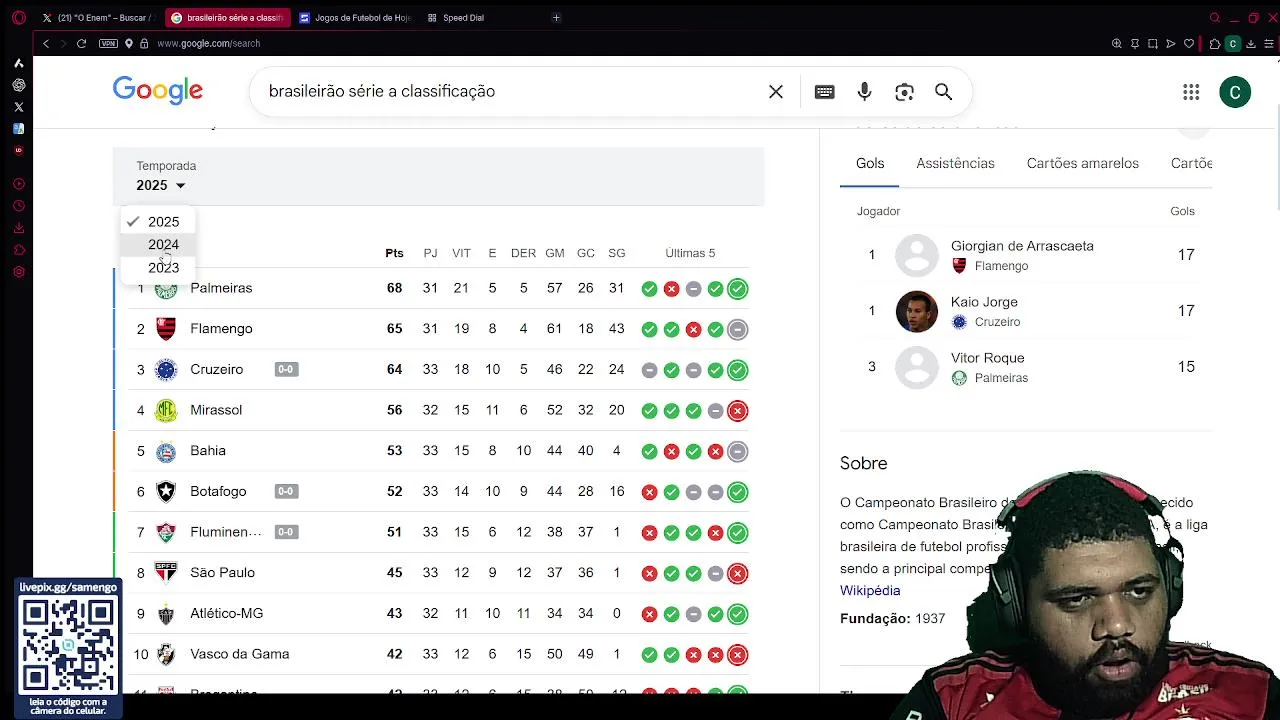Switch to the Gols tab

coord(870,163)
